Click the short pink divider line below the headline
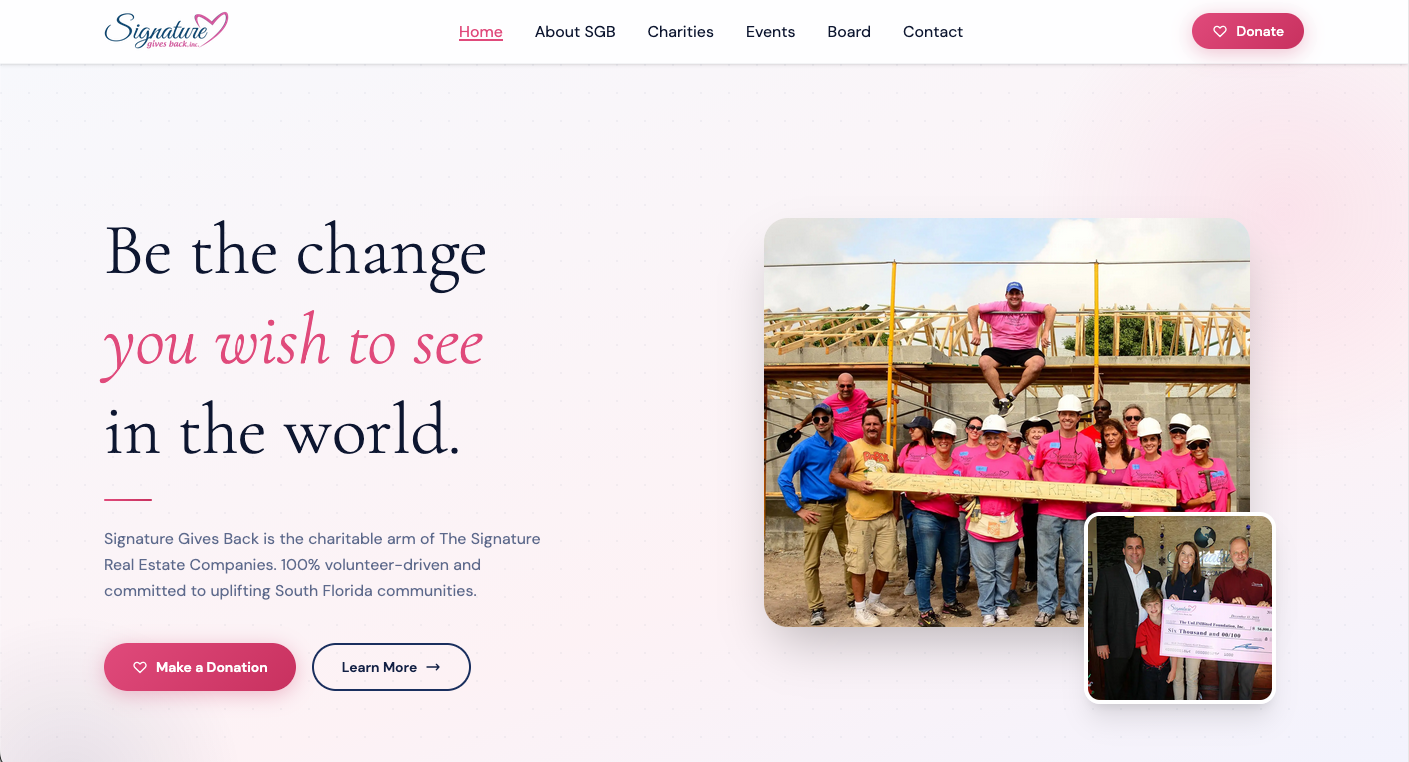The width and height of the screenshot is (1409, 762). coord(128,499)
